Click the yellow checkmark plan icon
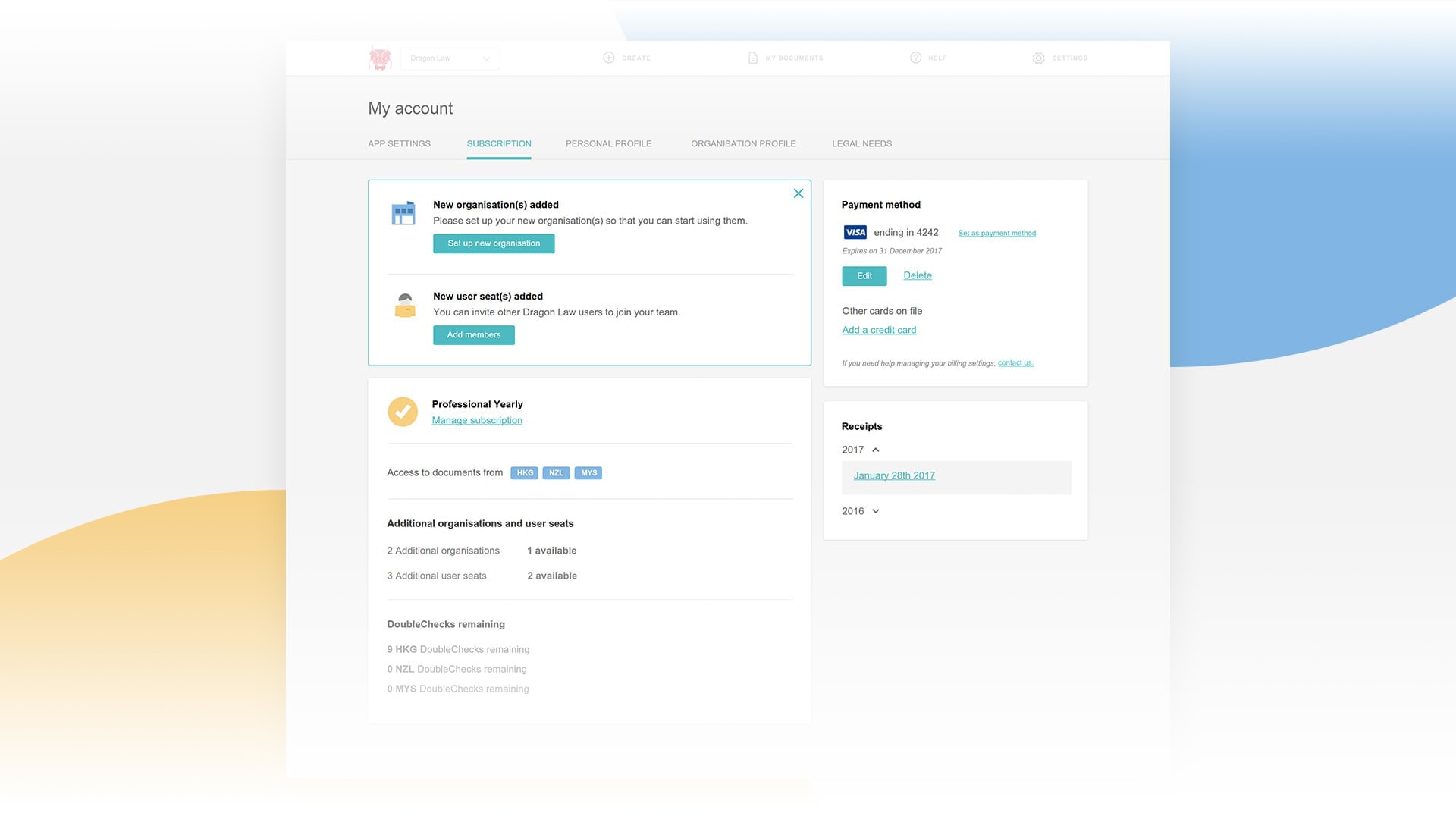Viewport: 1456px width, 819px height. coord(403,412)
